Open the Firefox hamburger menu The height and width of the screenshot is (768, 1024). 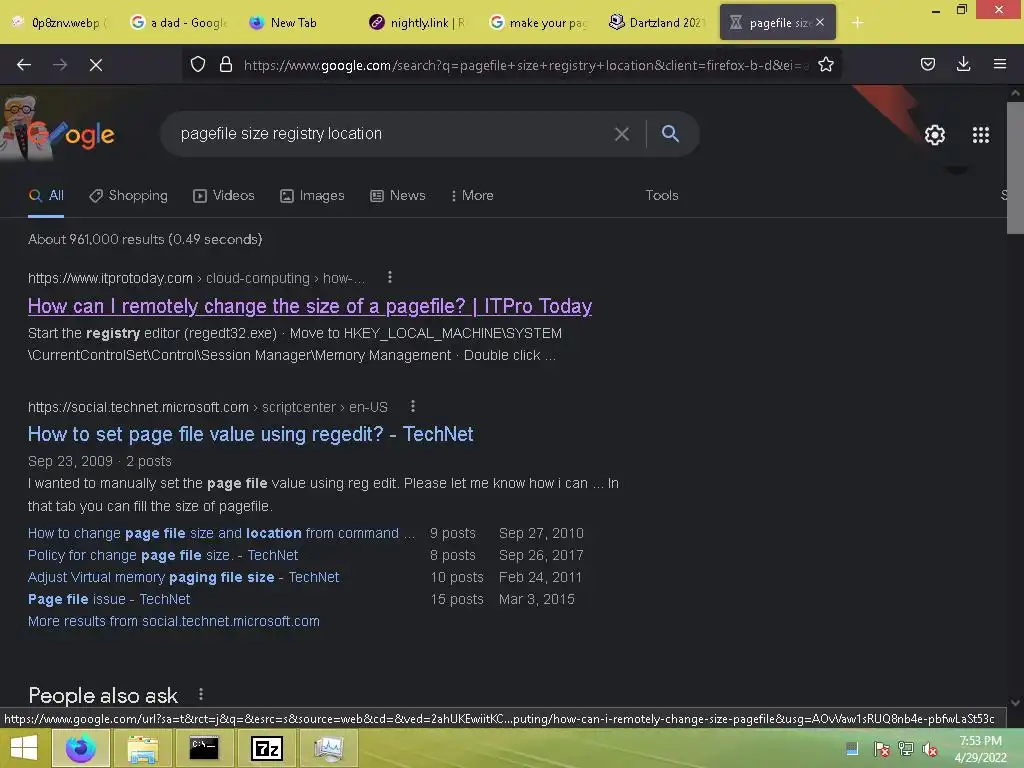(1000, 64)
